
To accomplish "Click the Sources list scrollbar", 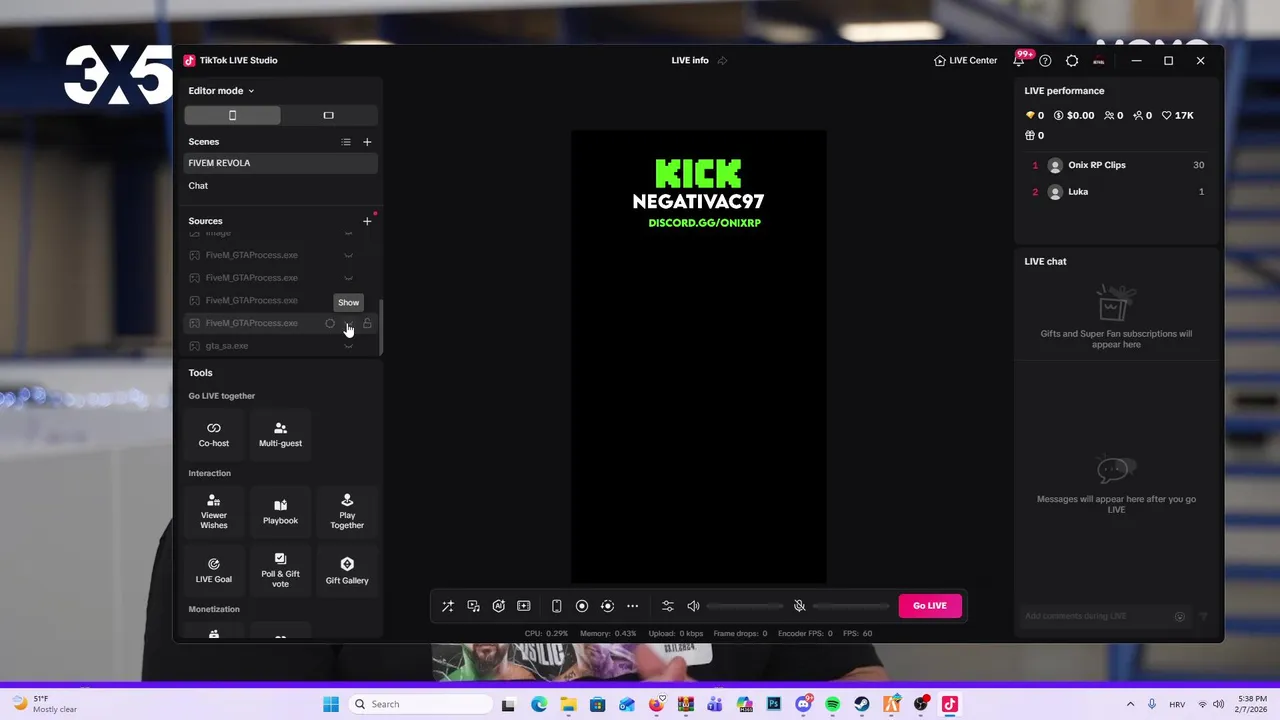I will point(380,326).
